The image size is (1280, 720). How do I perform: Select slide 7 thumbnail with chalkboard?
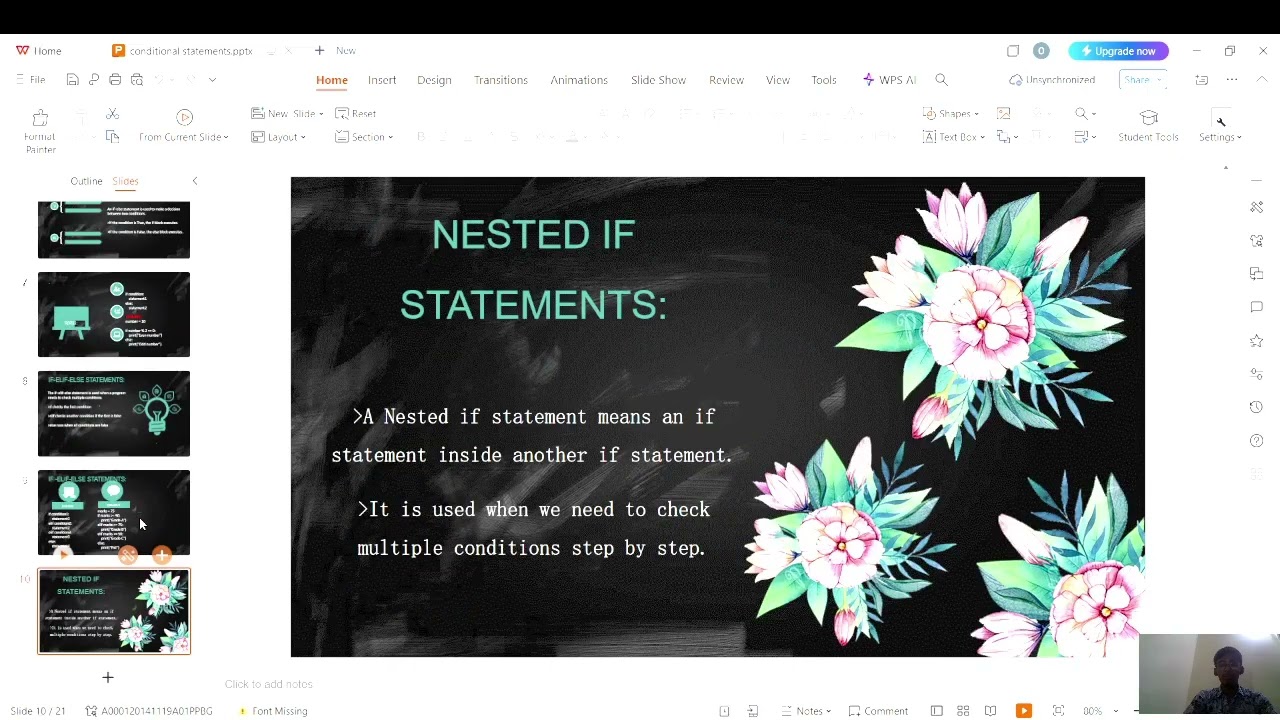[x=114, y=315]
